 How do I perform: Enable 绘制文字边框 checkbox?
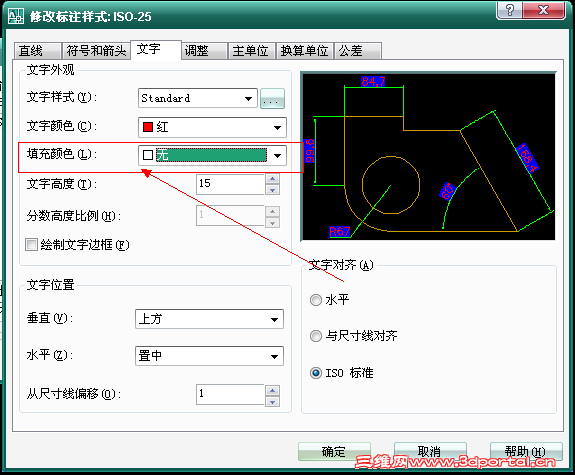pyautogui.click(x=32, y=245)
